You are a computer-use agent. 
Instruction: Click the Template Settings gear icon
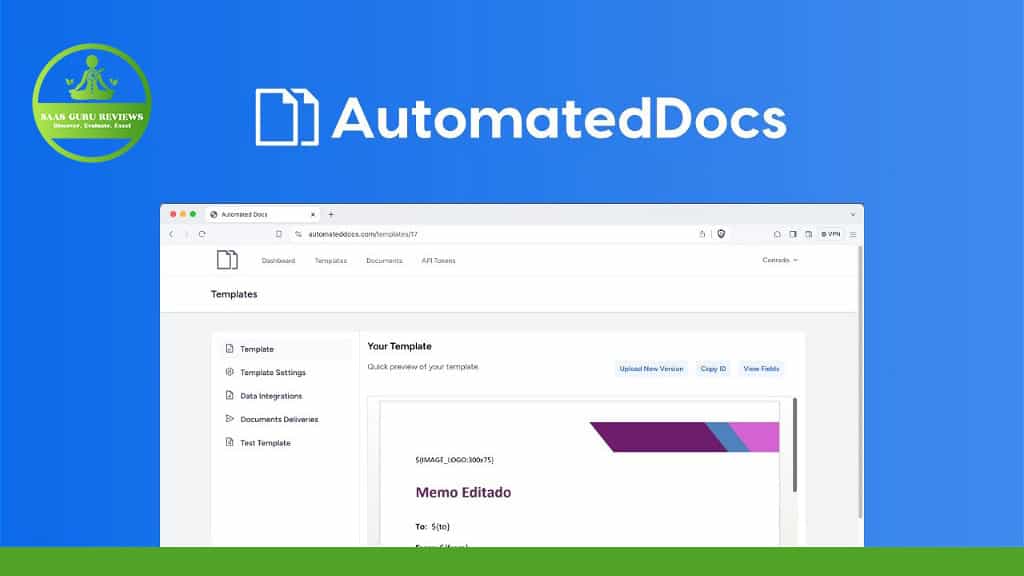(229, 372)
